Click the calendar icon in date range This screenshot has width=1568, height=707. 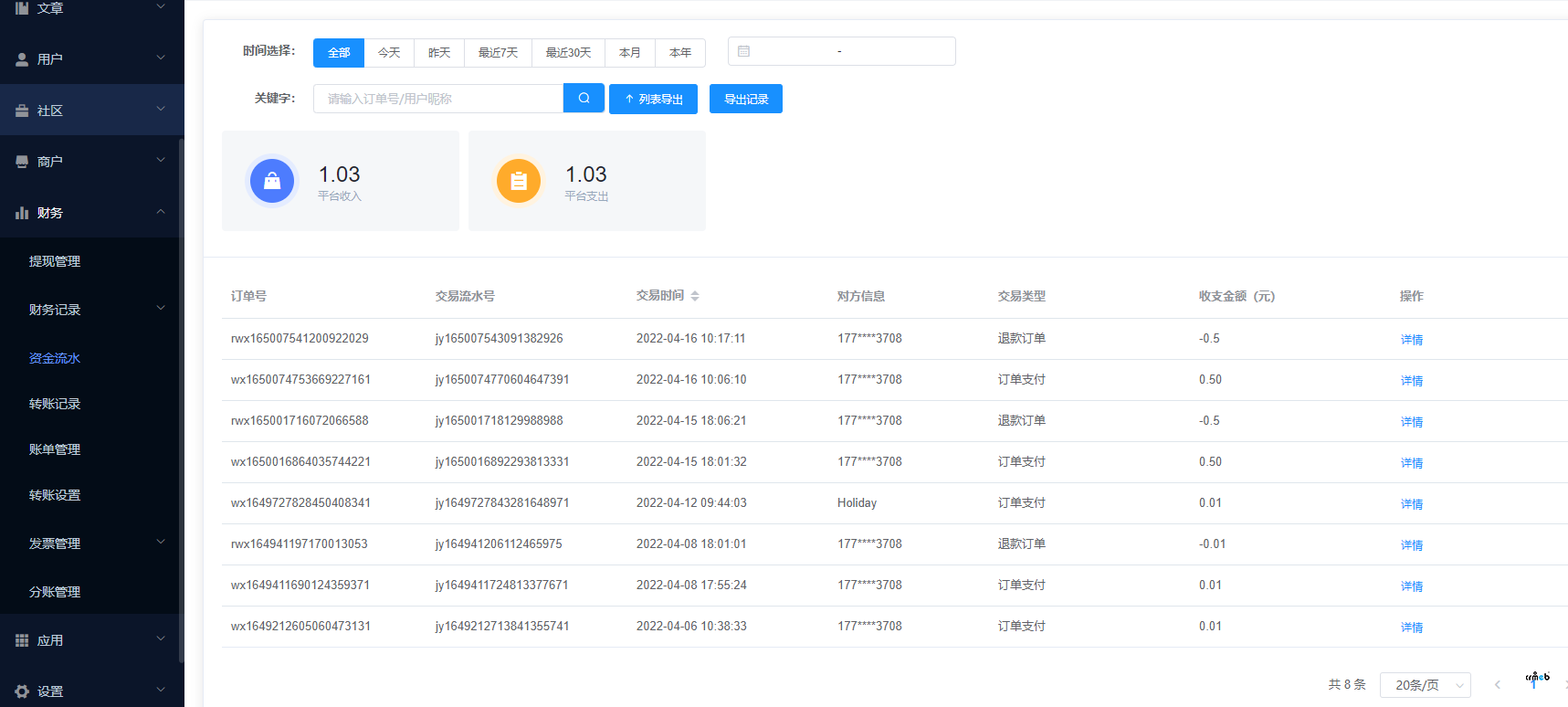743,52
